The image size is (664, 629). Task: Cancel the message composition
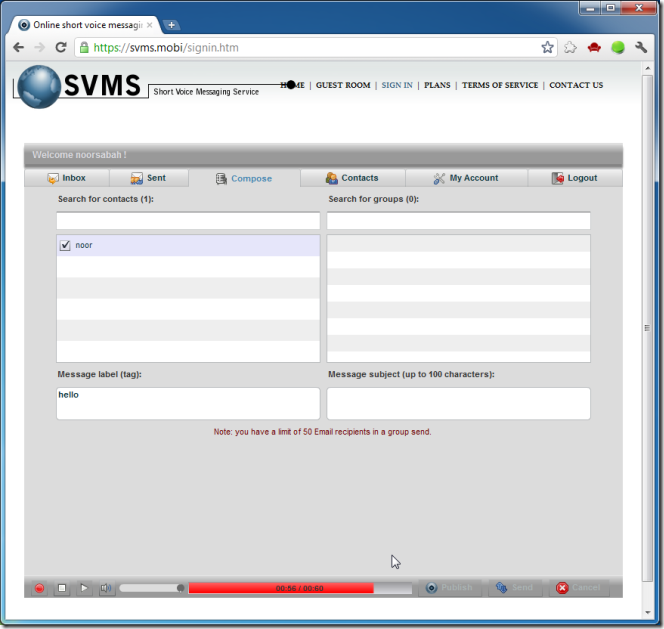pyautogui.click(x=579, y=587)
